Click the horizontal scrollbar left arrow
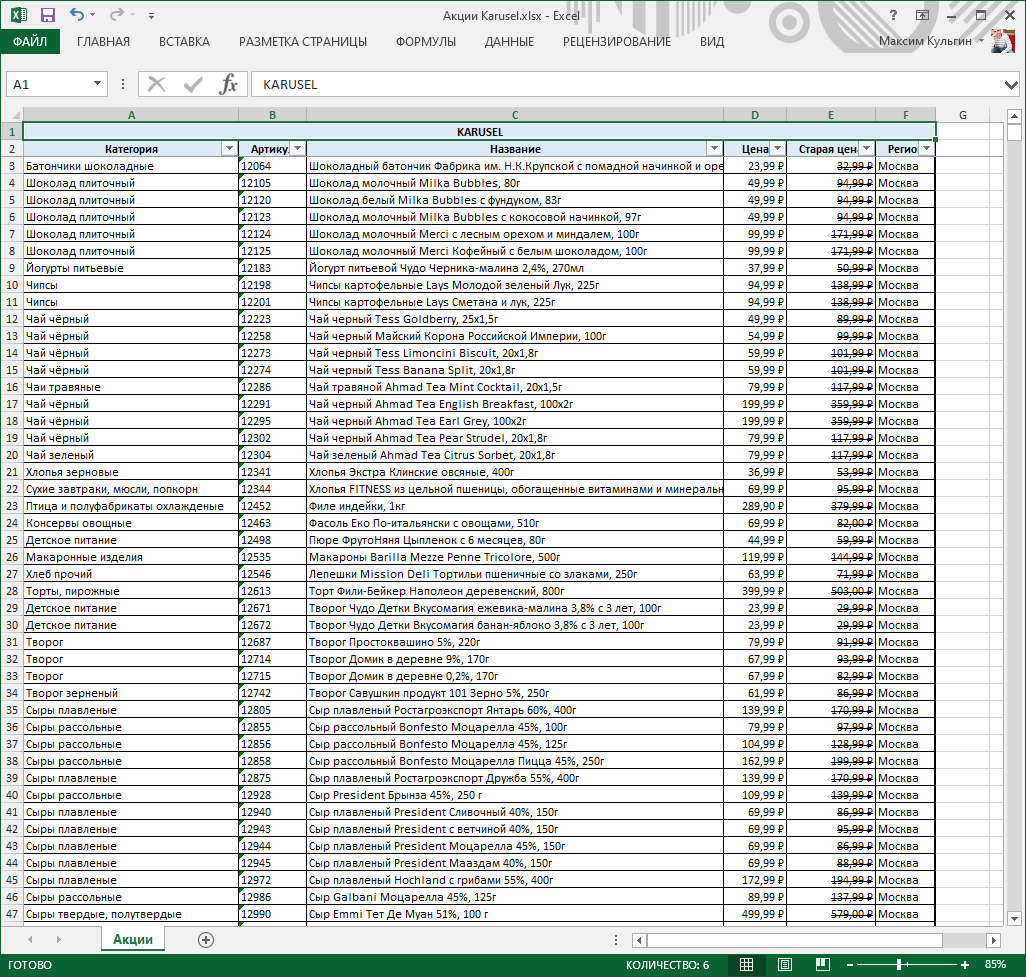1026x977 pixels. pyautogui.click(x=639, y=940)
